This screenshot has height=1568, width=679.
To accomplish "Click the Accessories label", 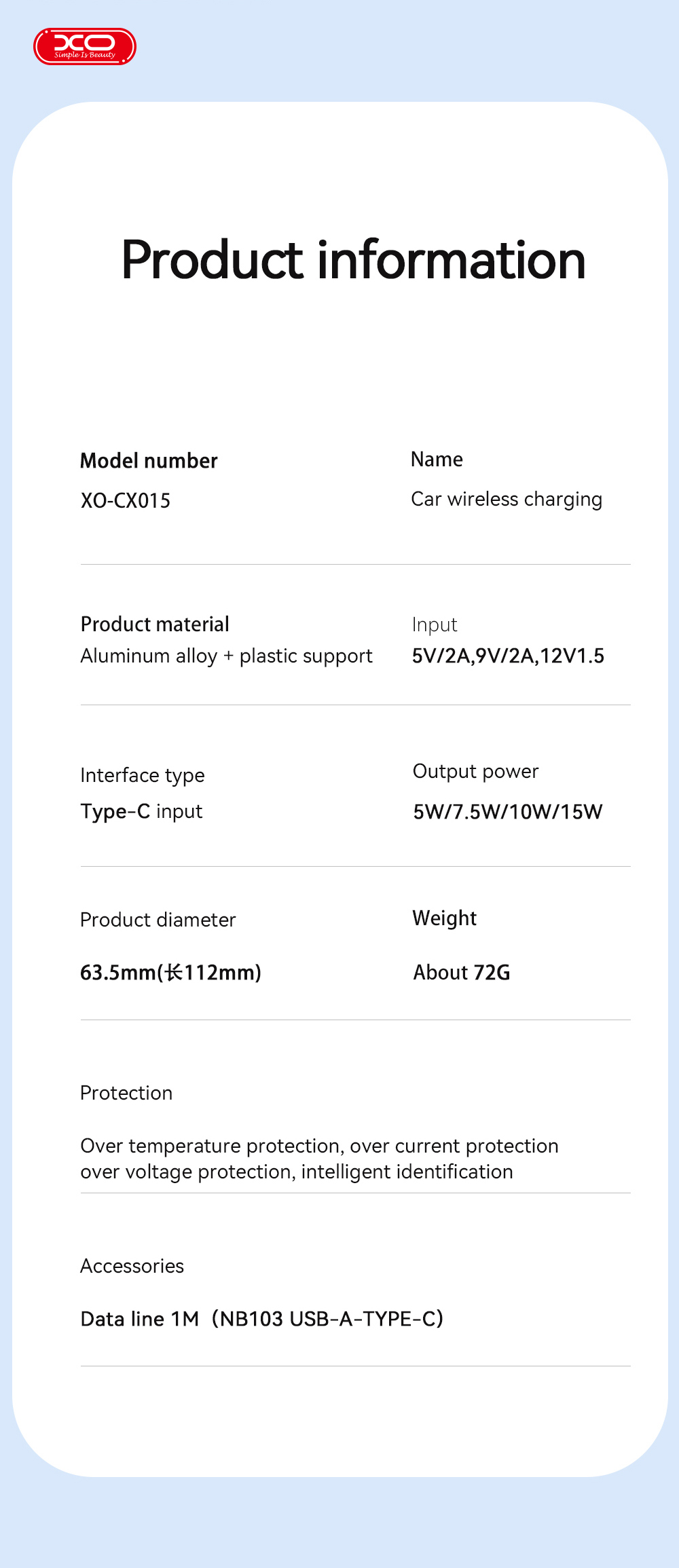I will 132,1267.
